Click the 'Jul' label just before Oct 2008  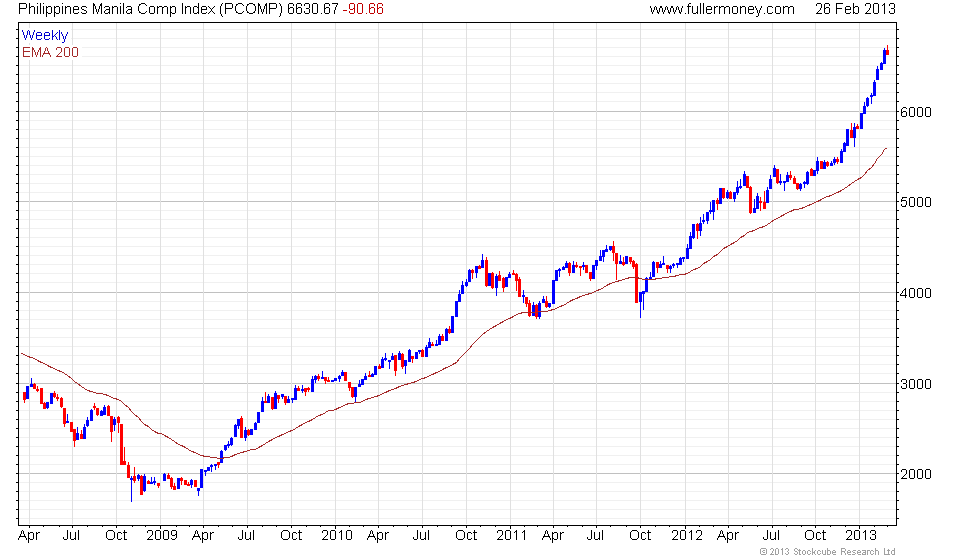(71, 536)
